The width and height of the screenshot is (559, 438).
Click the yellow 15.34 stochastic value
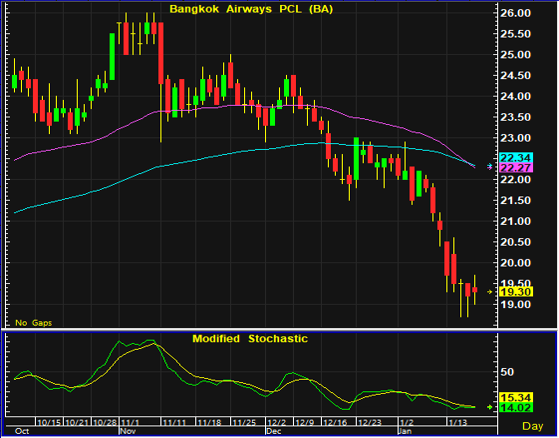[x=516, y=397]
